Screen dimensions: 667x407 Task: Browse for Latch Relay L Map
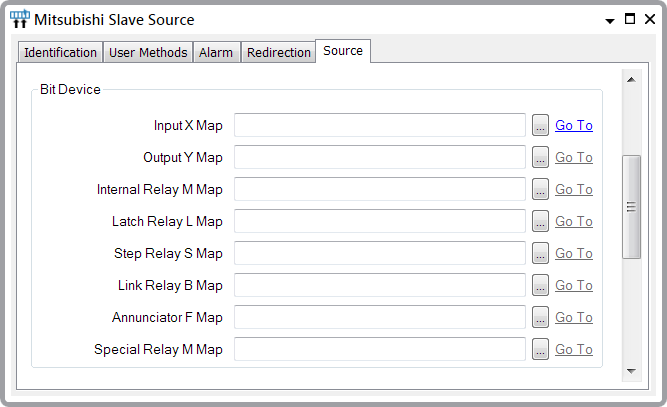pyautogui.click(x=540, y=221)
